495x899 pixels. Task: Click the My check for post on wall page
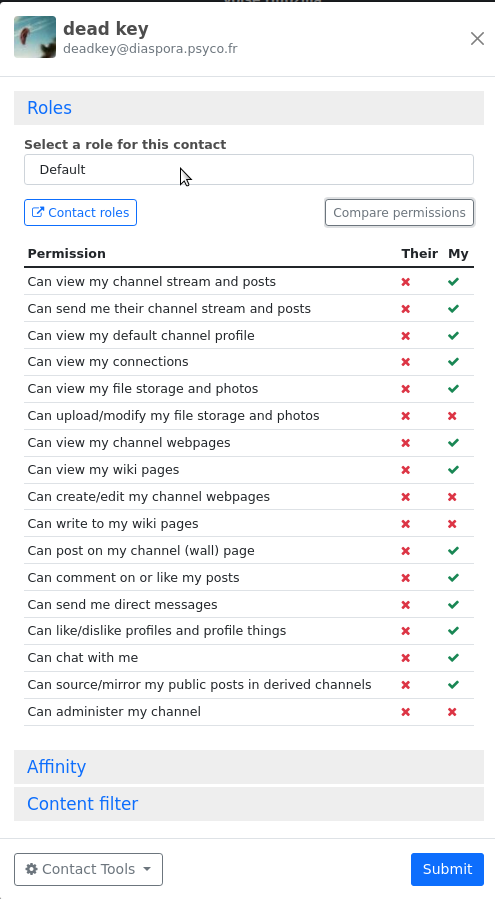(453, 550)
